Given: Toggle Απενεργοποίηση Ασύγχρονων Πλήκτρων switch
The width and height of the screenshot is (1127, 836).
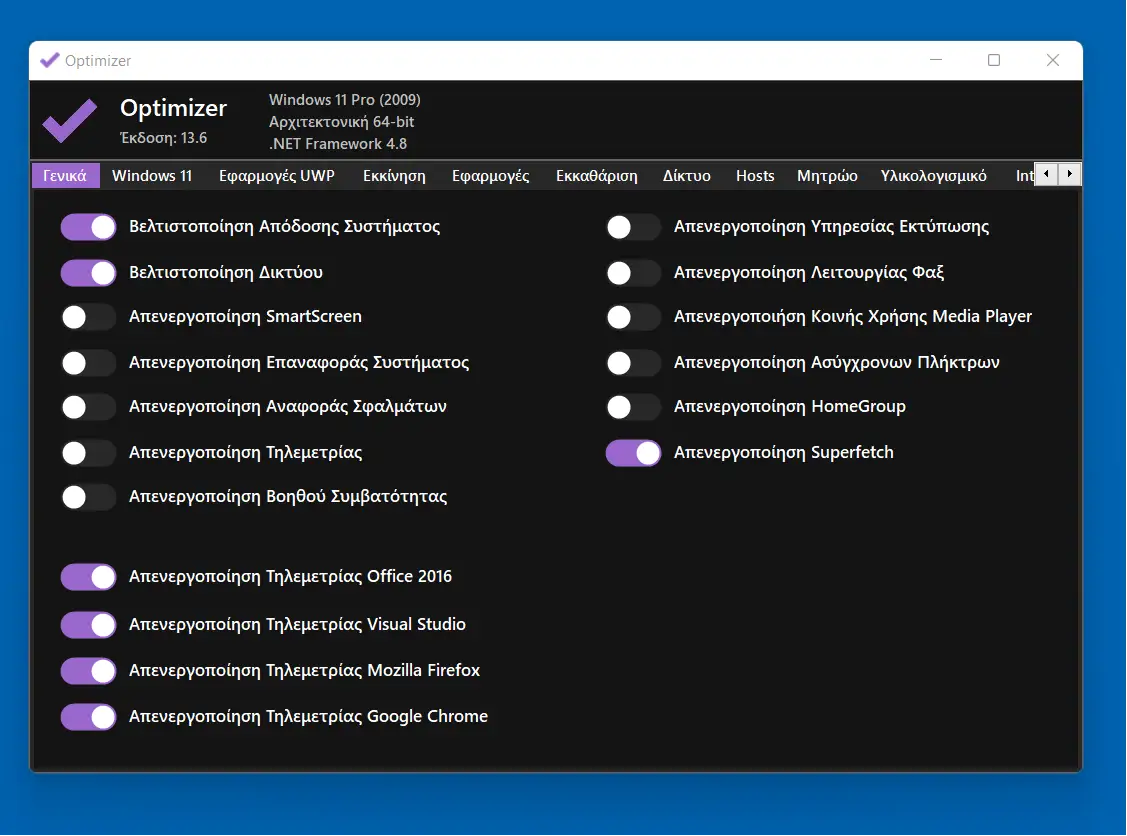Looking at the screenshot, I should click(633, 363).
